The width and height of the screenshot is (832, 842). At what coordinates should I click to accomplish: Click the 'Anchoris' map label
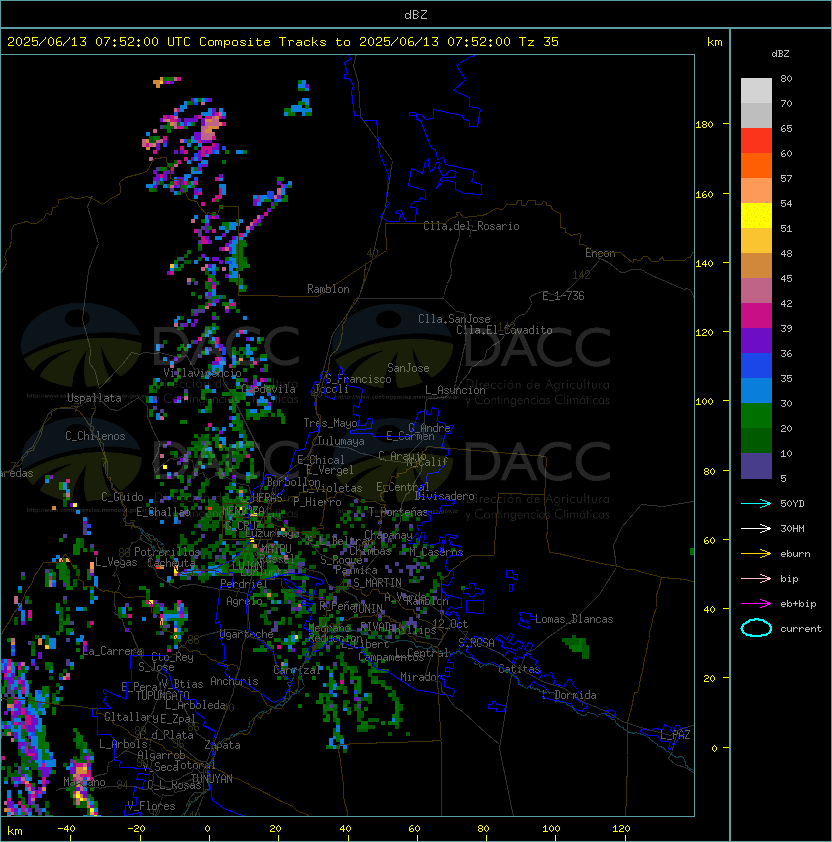point(234,681)
